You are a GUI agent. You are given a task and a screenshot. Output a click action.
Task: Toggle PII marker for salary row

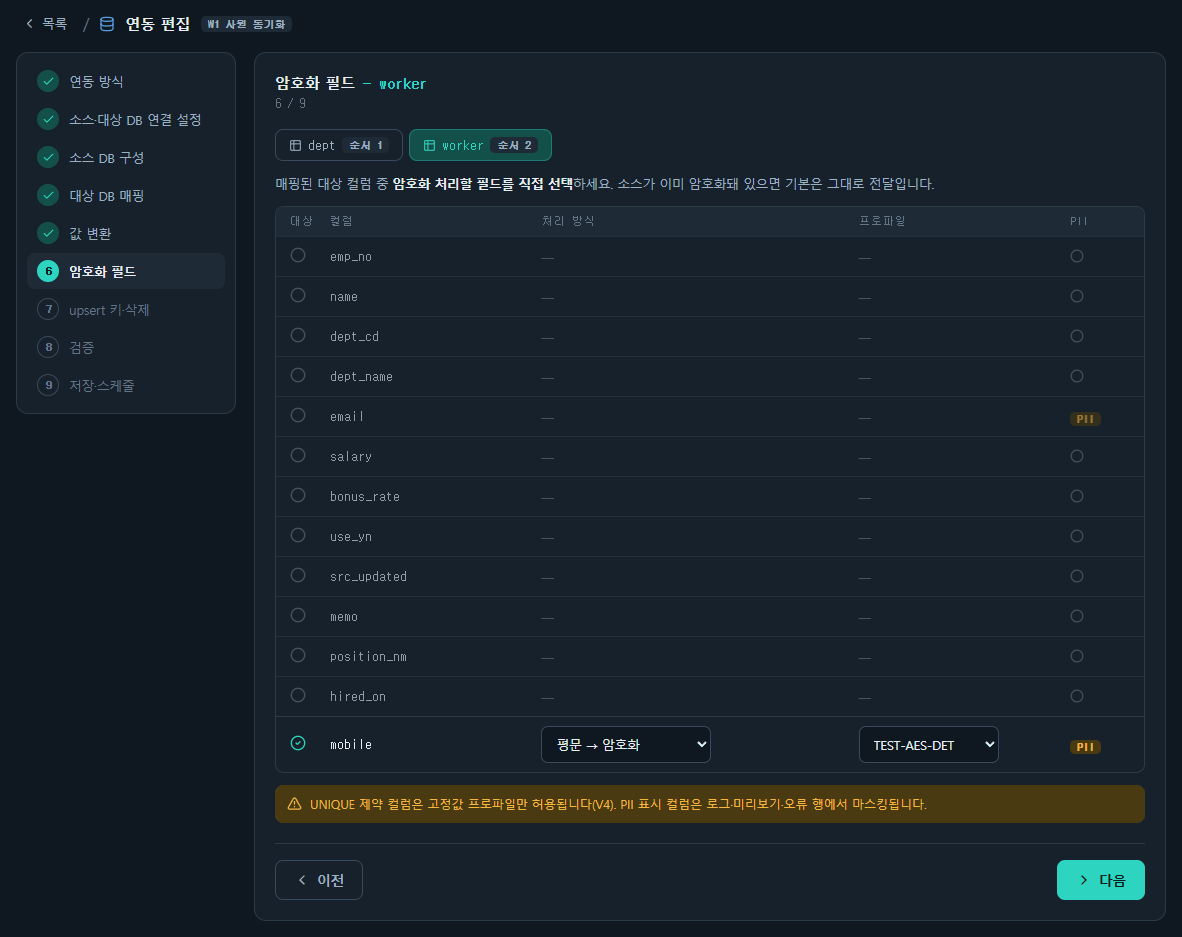point(1076,456)
